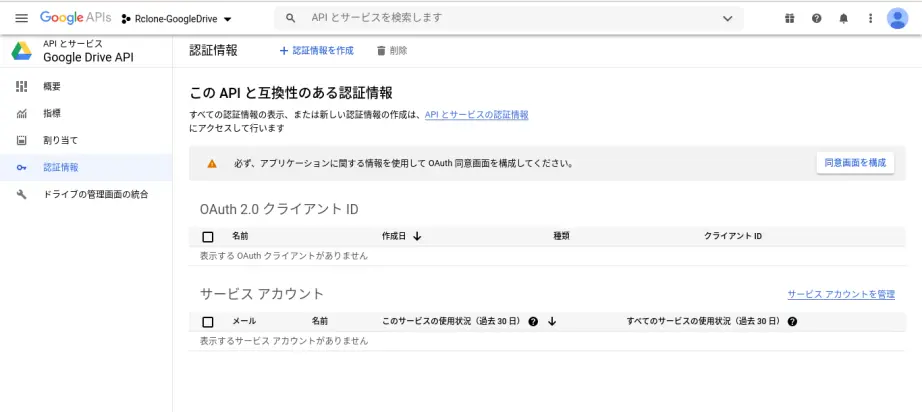Click the user account avatar
Viewport: 922px width, 412px height.
click(897, 18)
